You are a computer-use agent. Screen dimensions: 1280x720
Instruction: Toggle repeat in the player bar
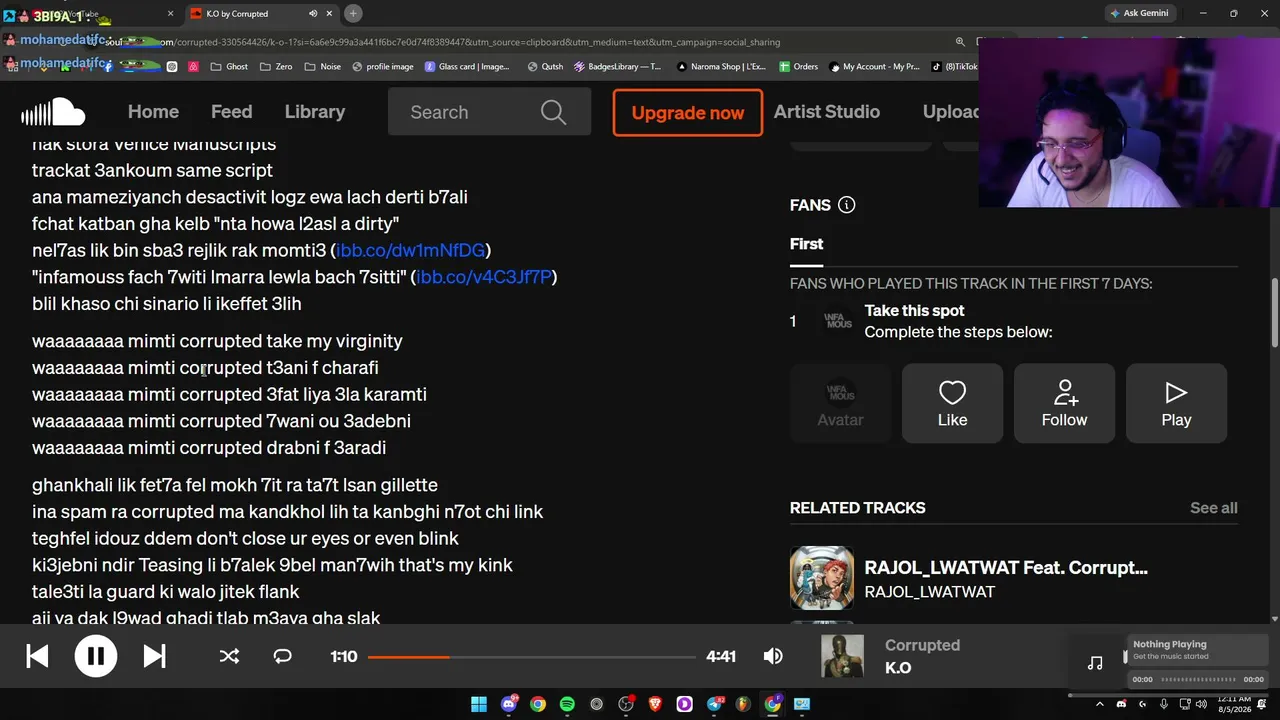282,656
